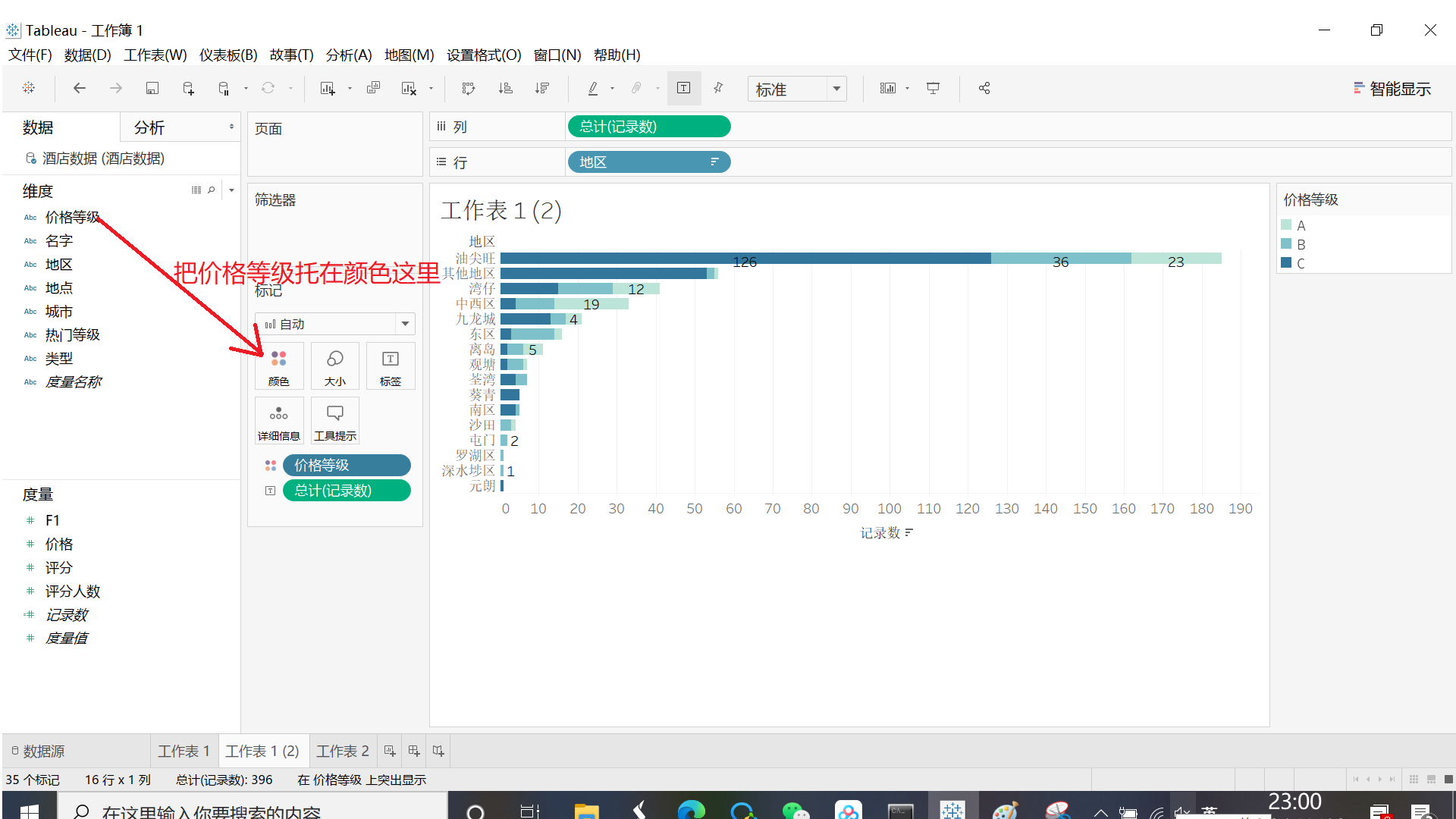Click the Swap rows and columns icon
The image size is (1456, 819).
click(x=468, y=89)
